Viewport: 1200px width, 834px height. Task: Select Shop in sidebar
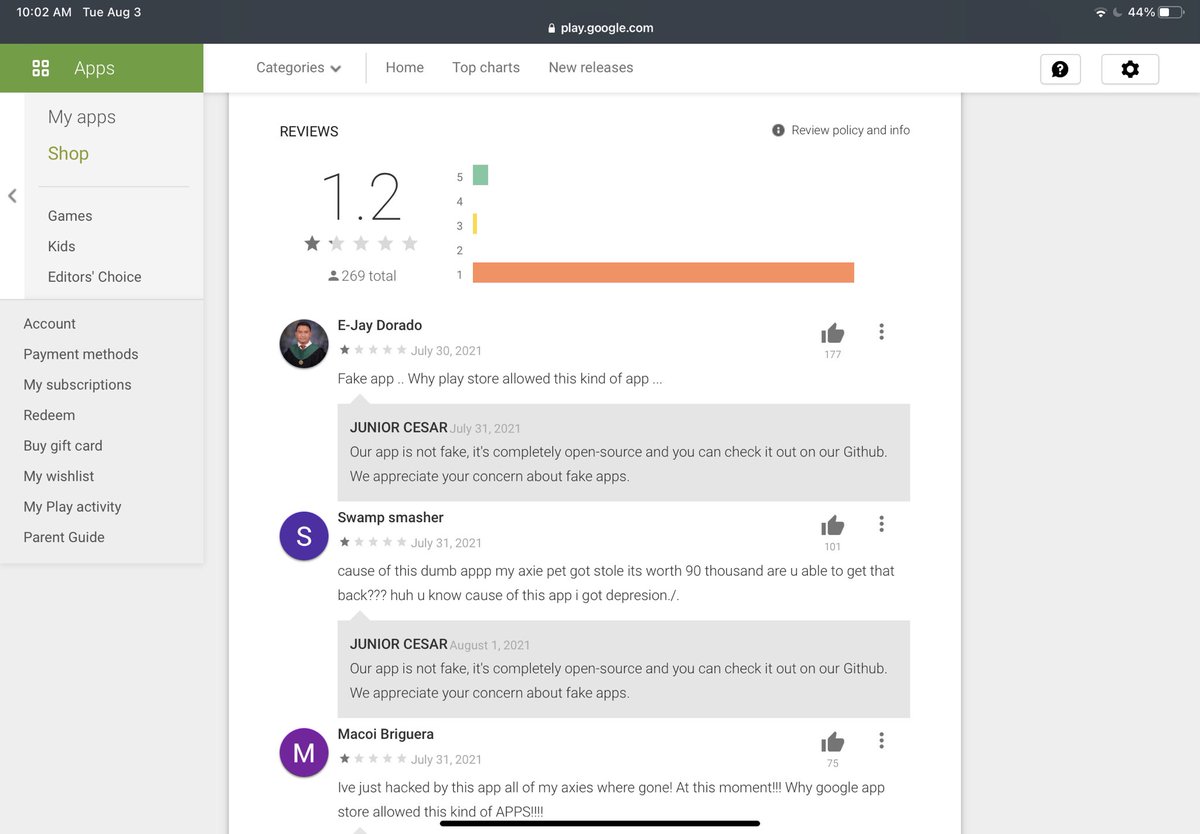[68, 153]
